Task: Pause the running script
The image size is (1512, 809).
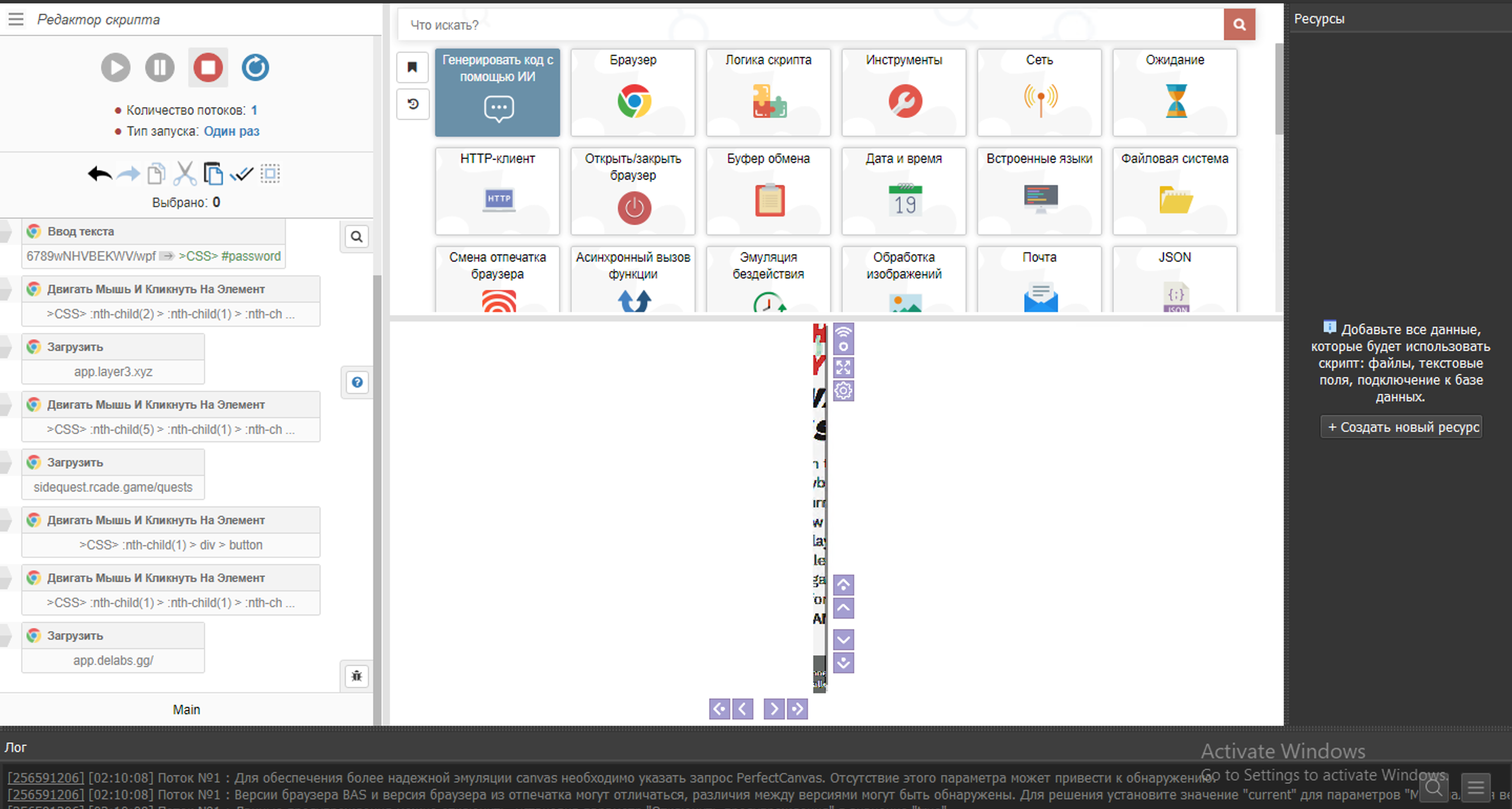Action: [160, 68]
